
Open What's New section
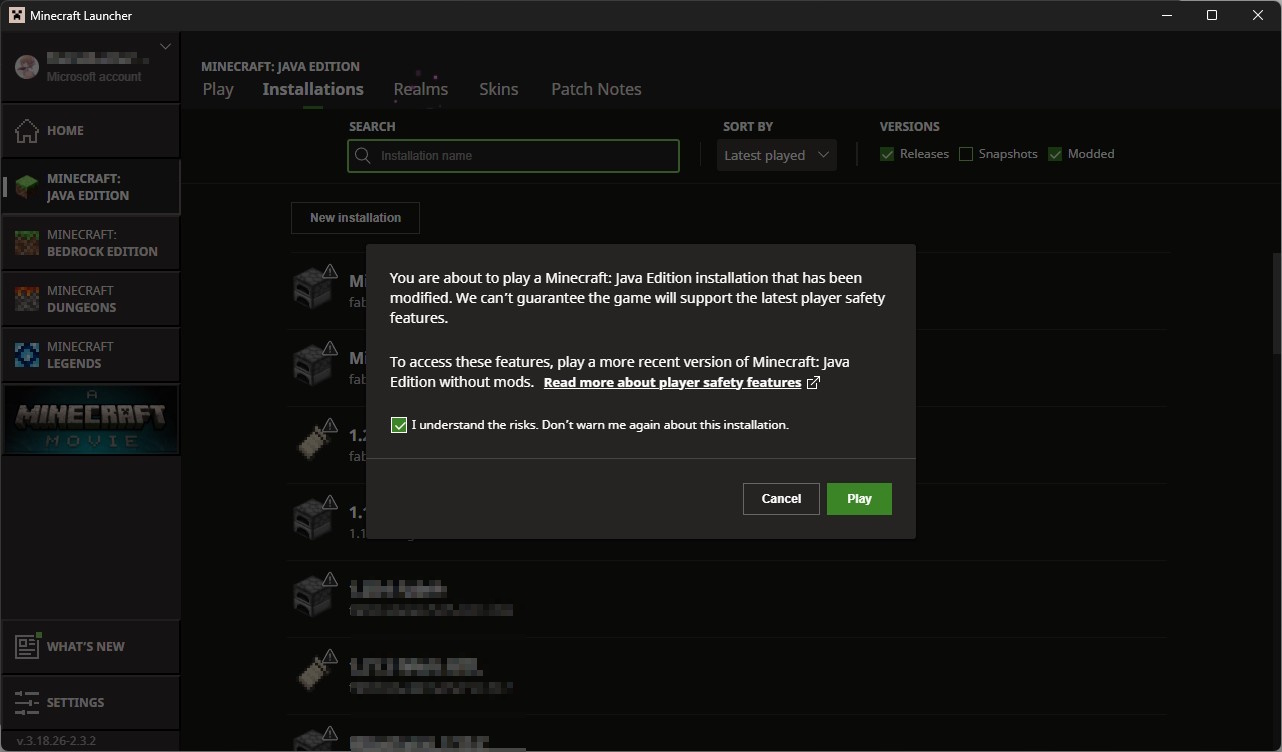[x=91, y=647]
